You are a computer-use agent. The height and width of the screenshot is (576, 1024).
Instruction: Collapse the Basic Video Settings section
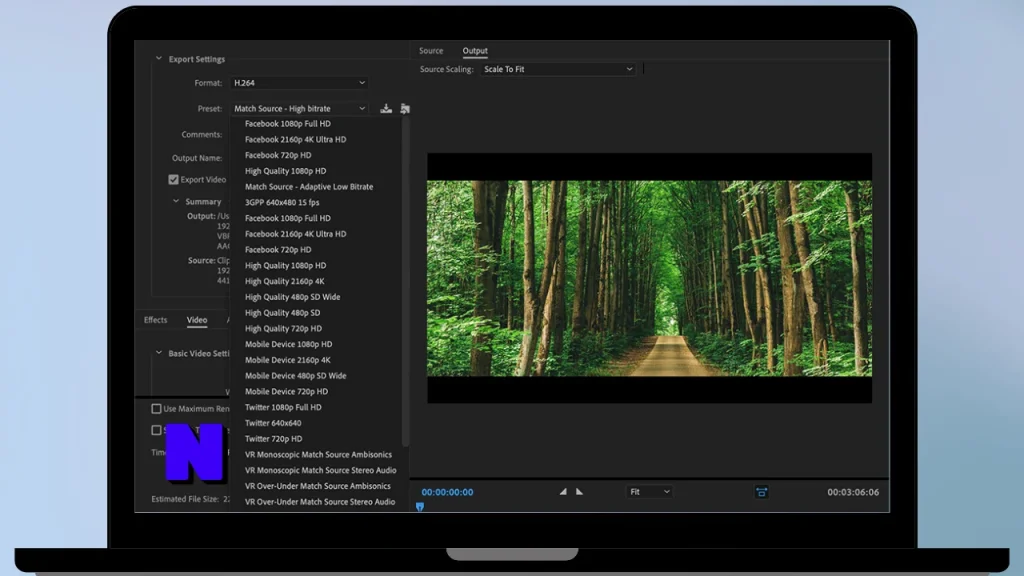(159, 353)
